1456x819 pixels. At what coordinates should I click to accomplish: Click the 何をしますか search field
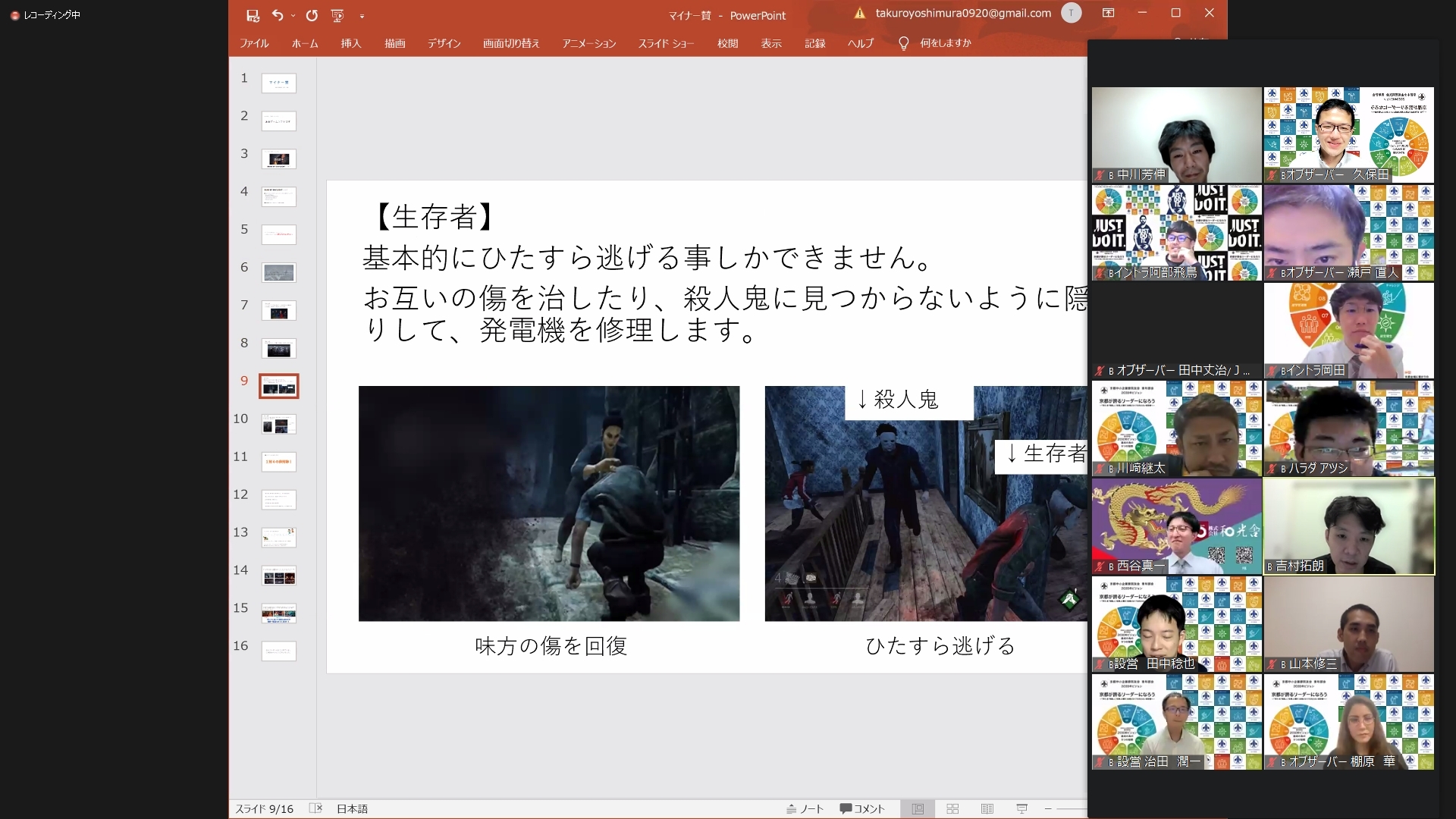click(946, 43)
